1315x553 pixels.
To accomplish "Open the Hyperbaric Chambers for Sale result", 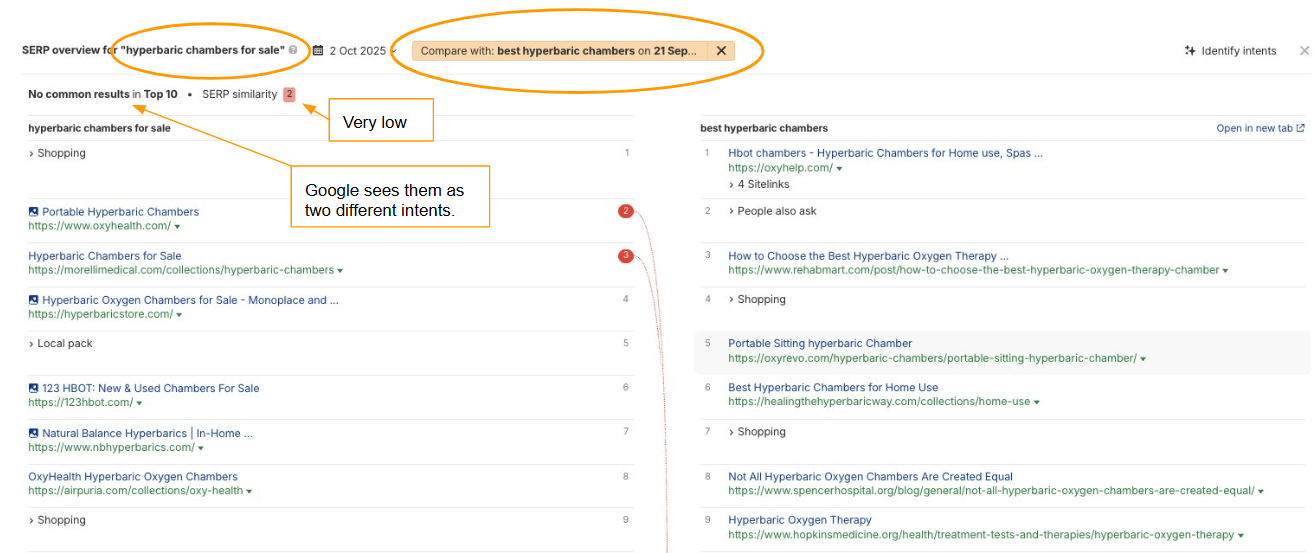I will click(105, 256).
